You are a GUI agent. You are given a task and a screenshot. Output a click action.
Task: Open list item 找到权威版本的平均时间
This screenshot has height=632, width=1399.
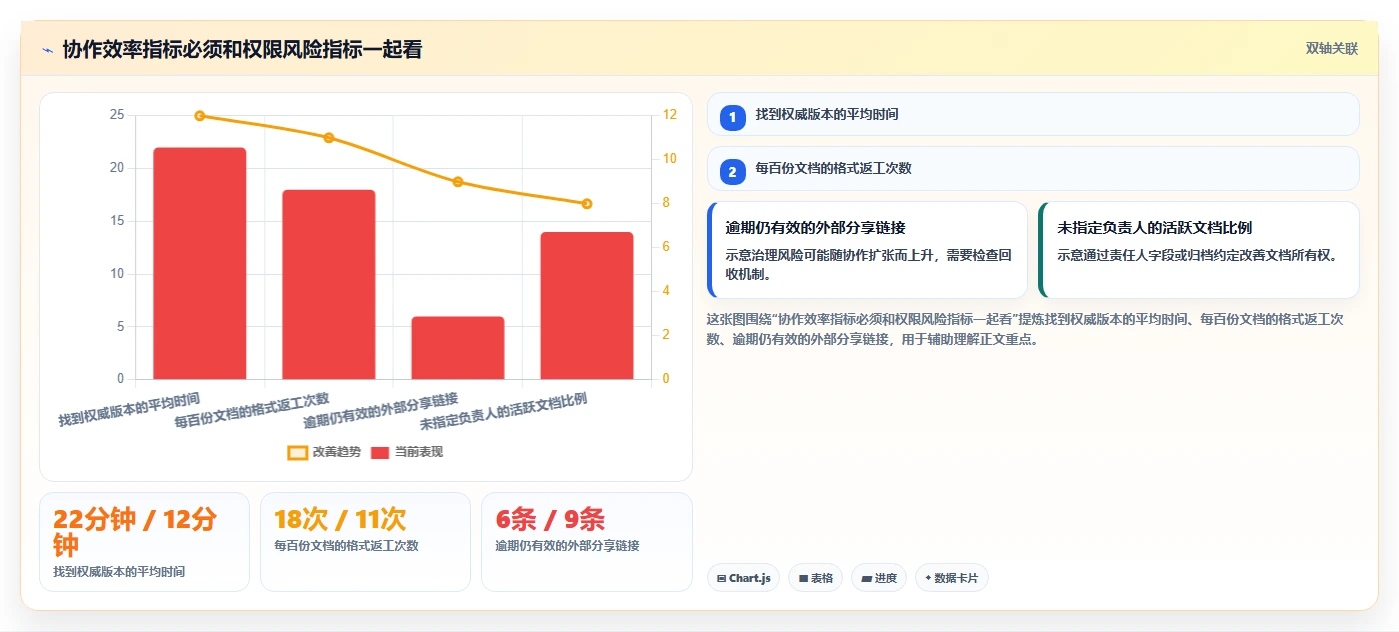(x=1033, y=114)
